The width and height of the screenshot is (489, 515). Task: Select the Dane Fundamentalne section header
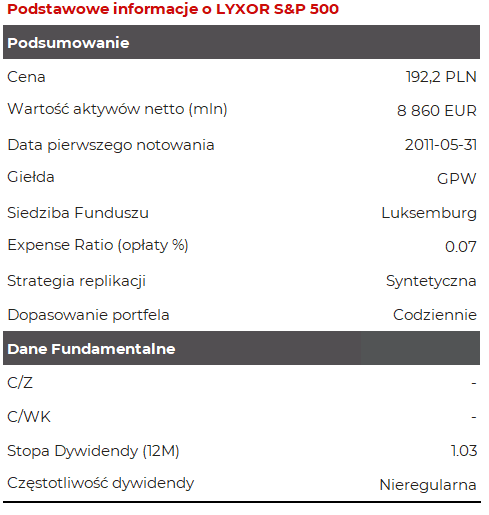point(241,348)
